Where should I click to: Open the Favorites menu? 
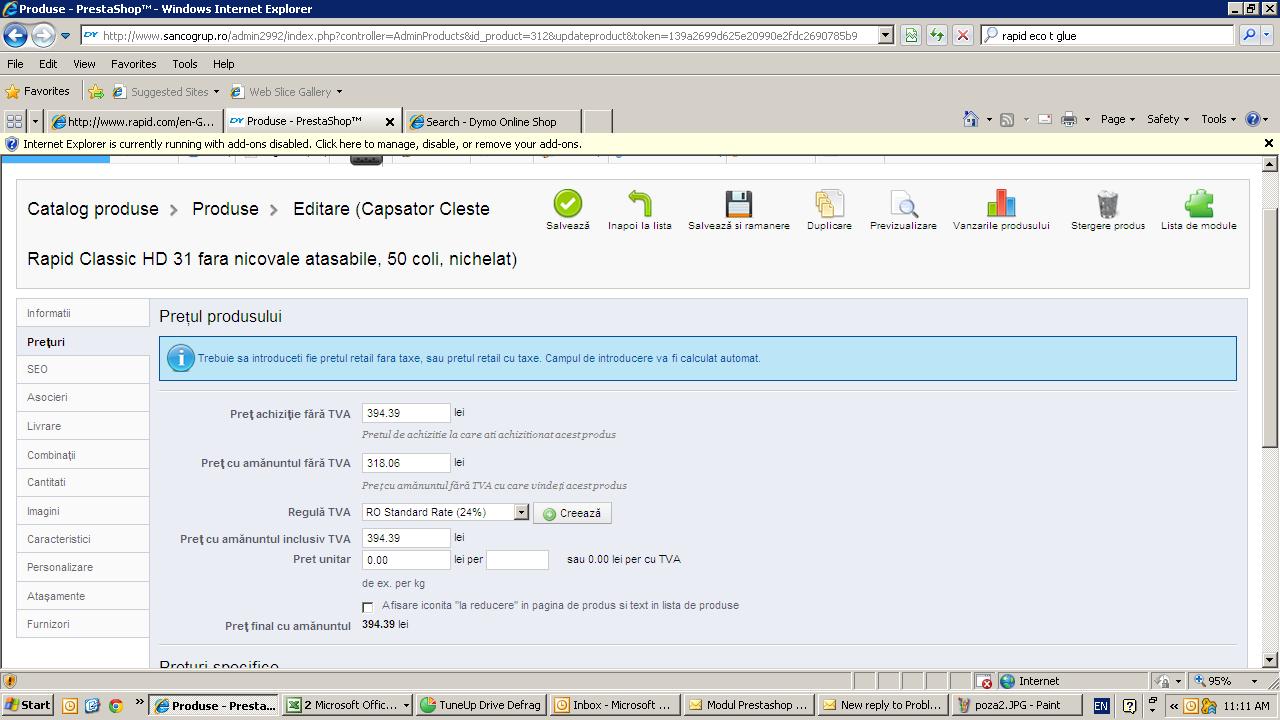[133, 63]
